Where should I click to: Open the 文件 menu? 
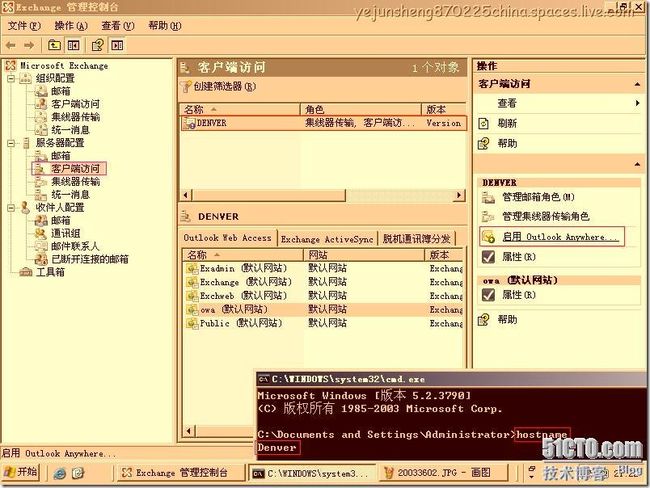pos(24,26)
